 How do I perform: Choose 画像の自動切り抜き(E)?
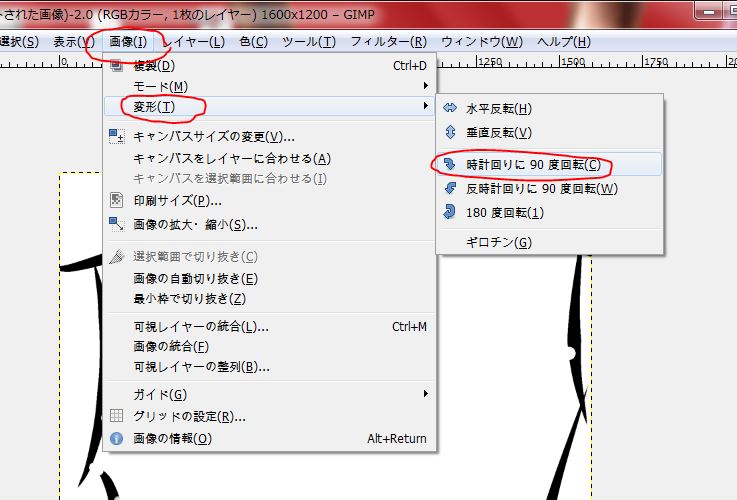click(x=269, y=278)
